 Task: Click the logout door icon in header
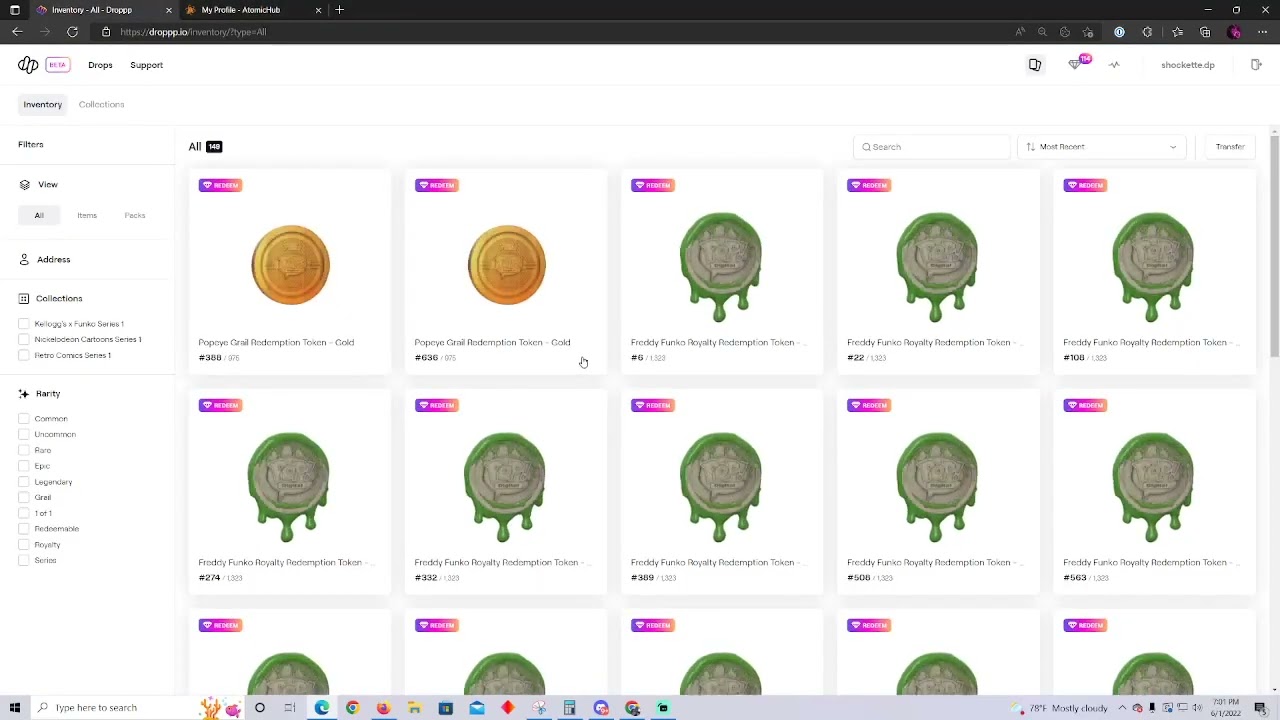[1256, 65]
